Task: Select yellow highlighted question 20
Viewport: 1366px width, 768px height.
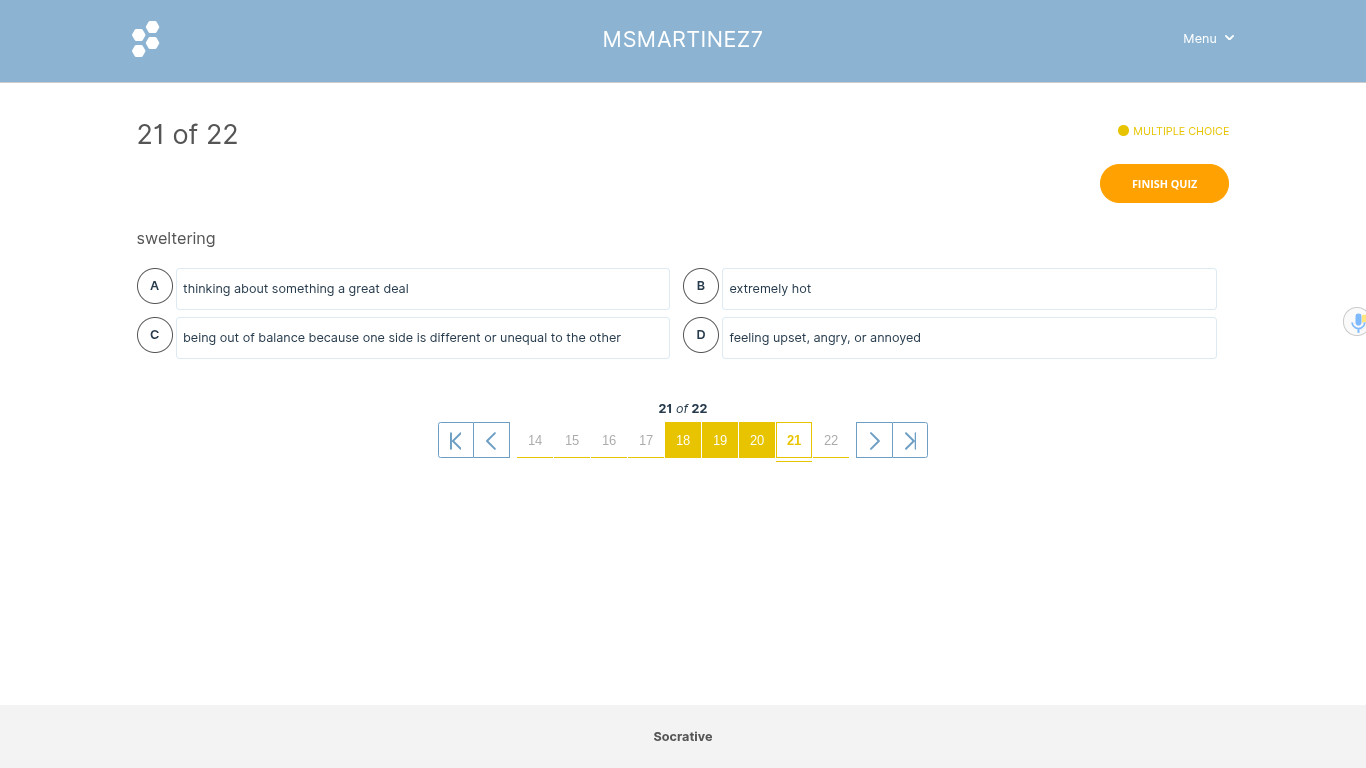Action: 757,440
